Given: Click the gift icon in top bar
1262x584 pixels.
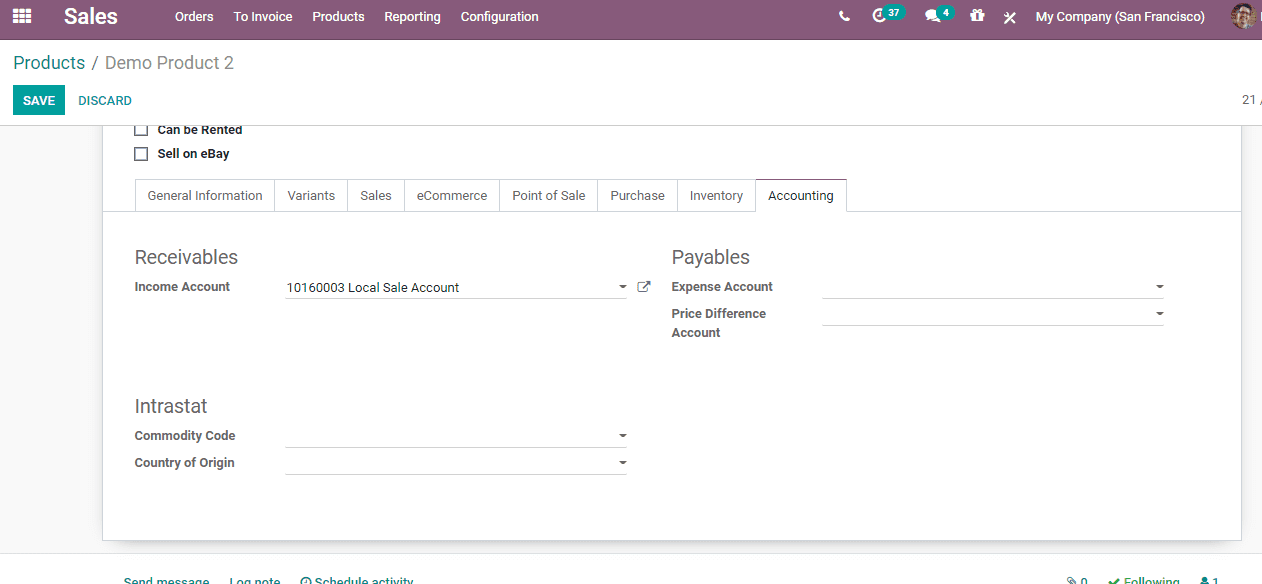Looking at the screenshot, I should [977, 16].
